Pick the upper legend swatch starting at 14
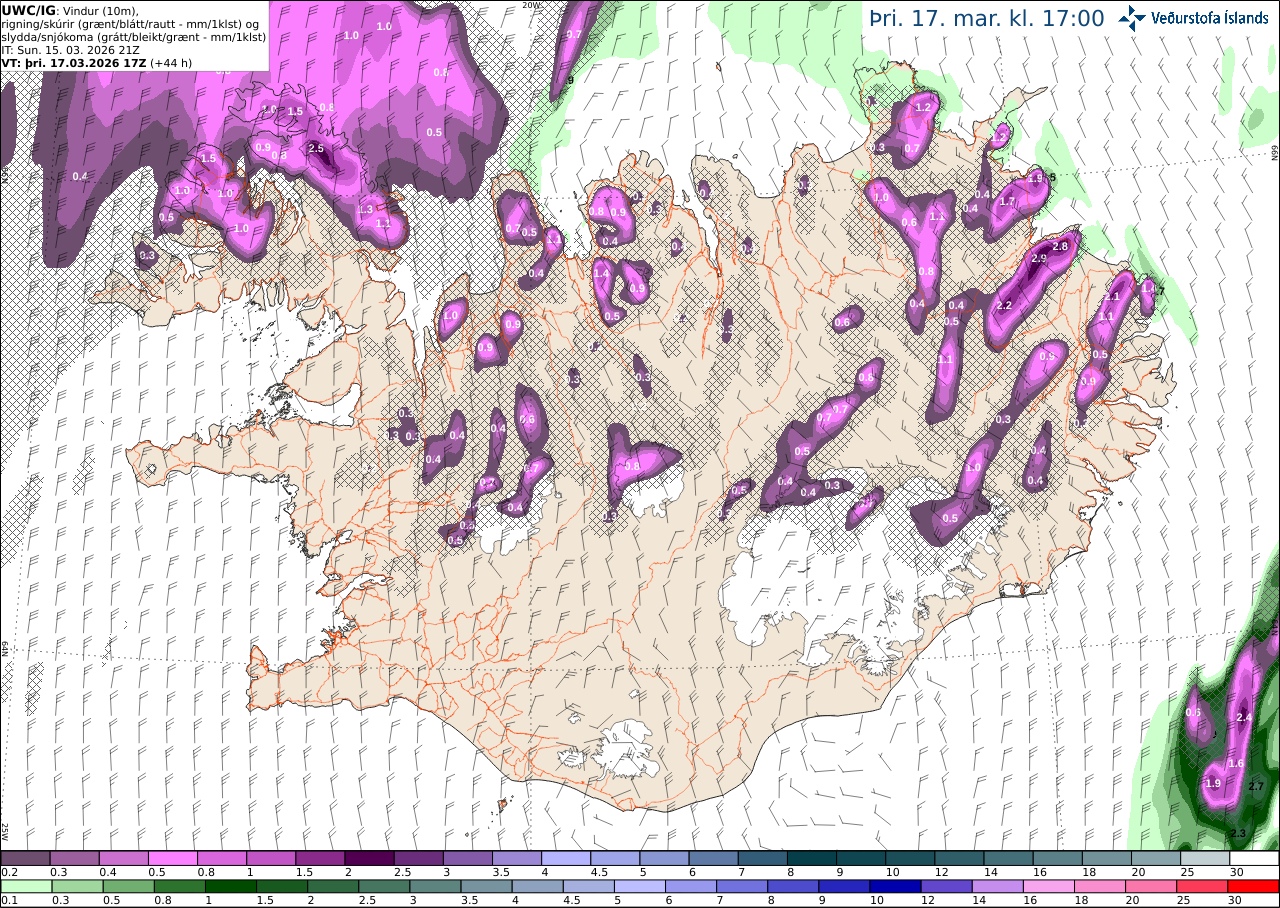Screen dimensions: 1280x908 coord(1009,858)
